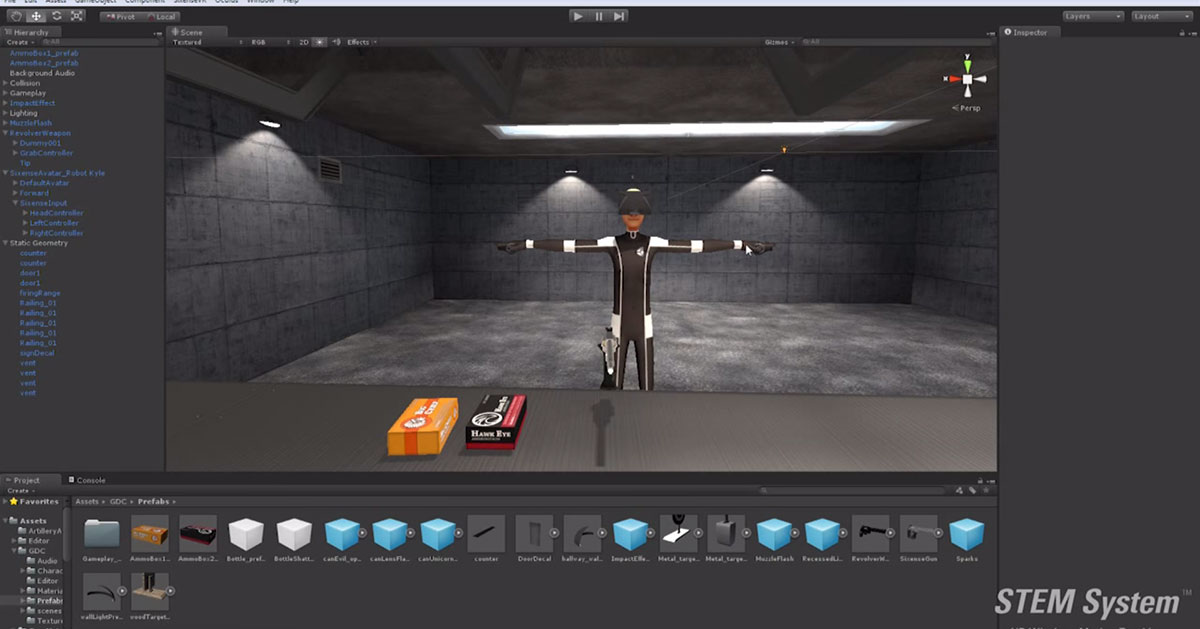Toggle scene lighting sun icon

320,43
